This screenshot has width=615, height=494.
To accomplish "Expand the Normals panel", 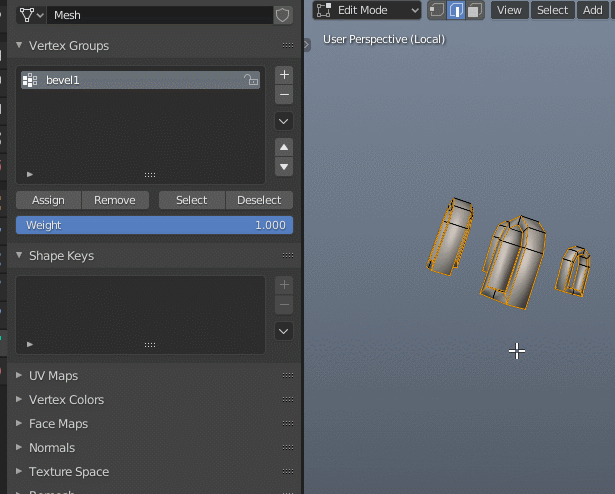I will click(x=19, y=447).
